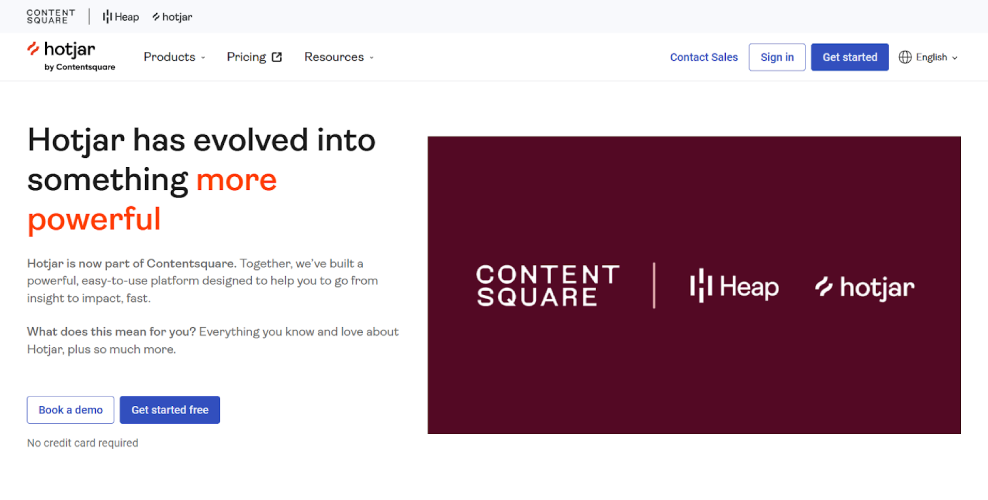Click the Contact Sales link

704,57
